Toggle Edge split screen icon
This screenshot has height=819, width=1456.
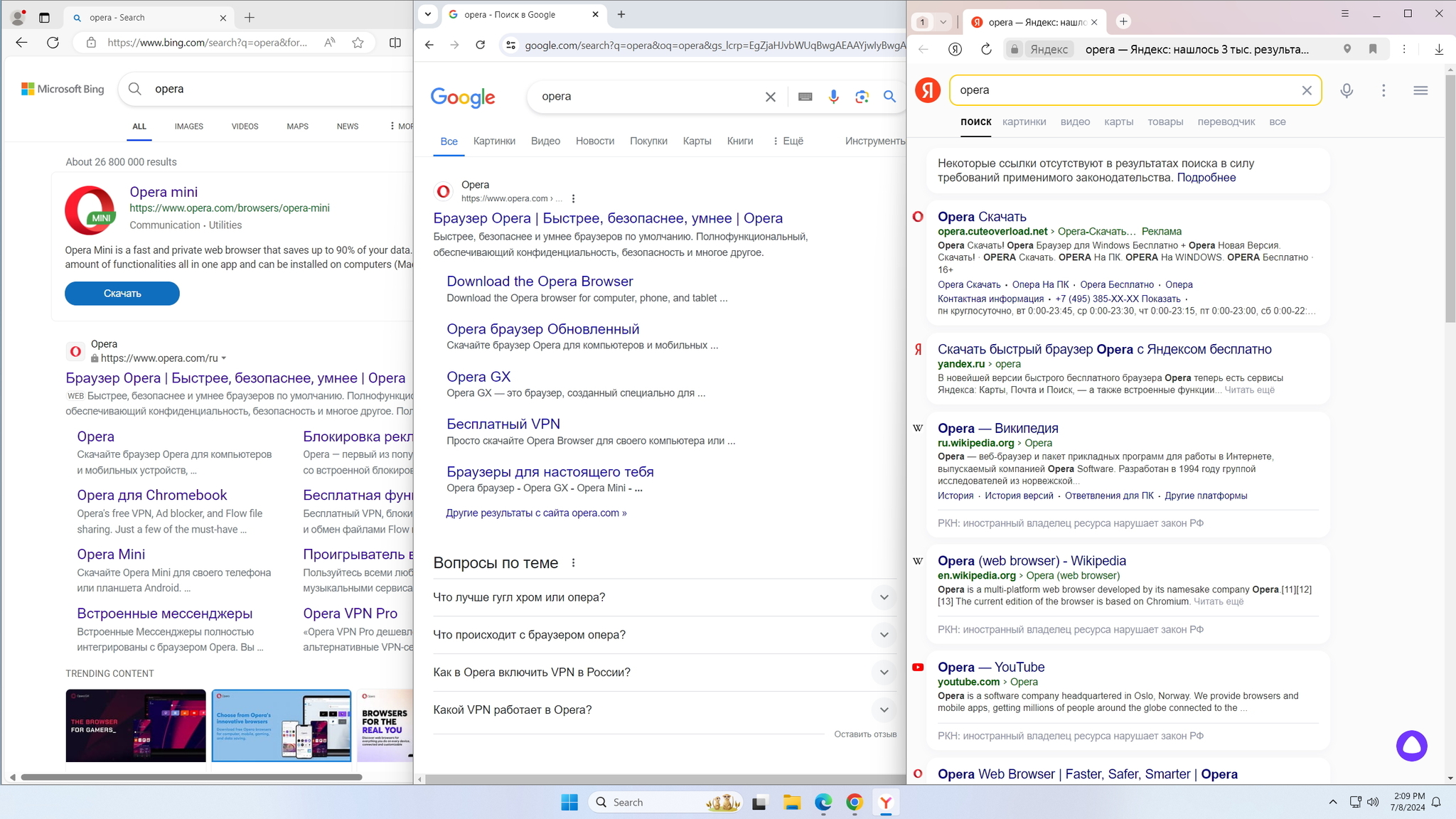(395, 43)
